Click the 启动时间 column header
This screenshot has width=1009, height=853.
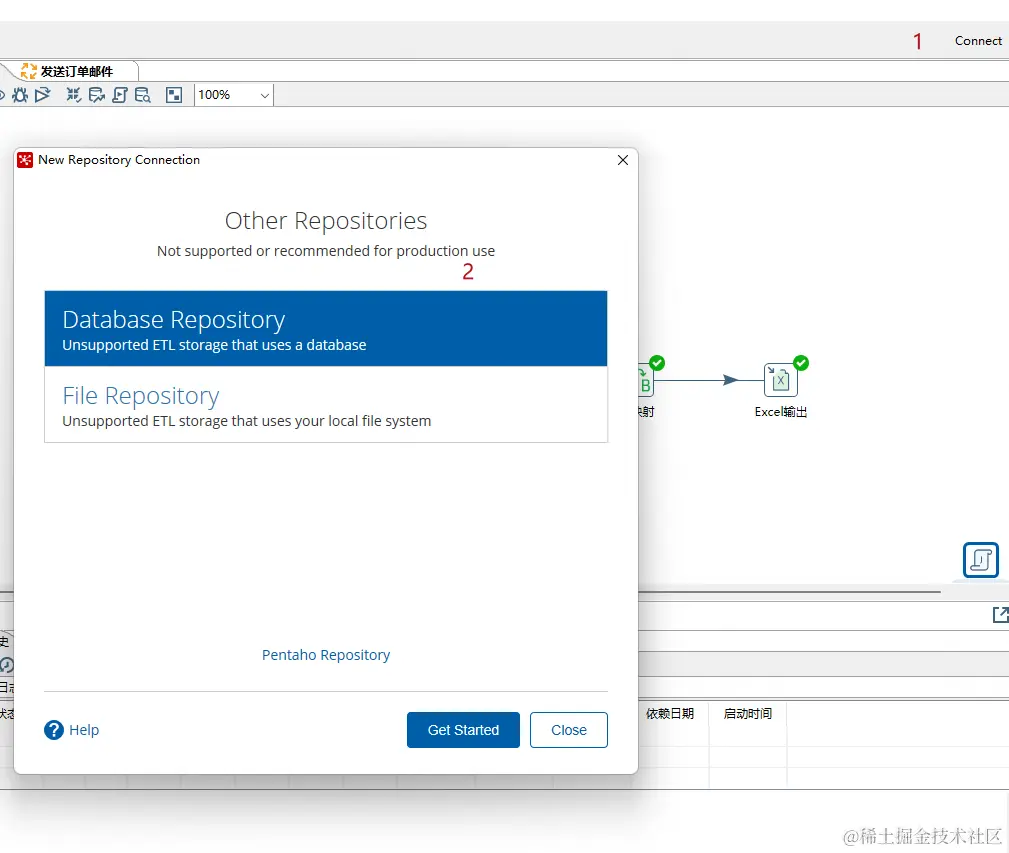pos(748,713)
